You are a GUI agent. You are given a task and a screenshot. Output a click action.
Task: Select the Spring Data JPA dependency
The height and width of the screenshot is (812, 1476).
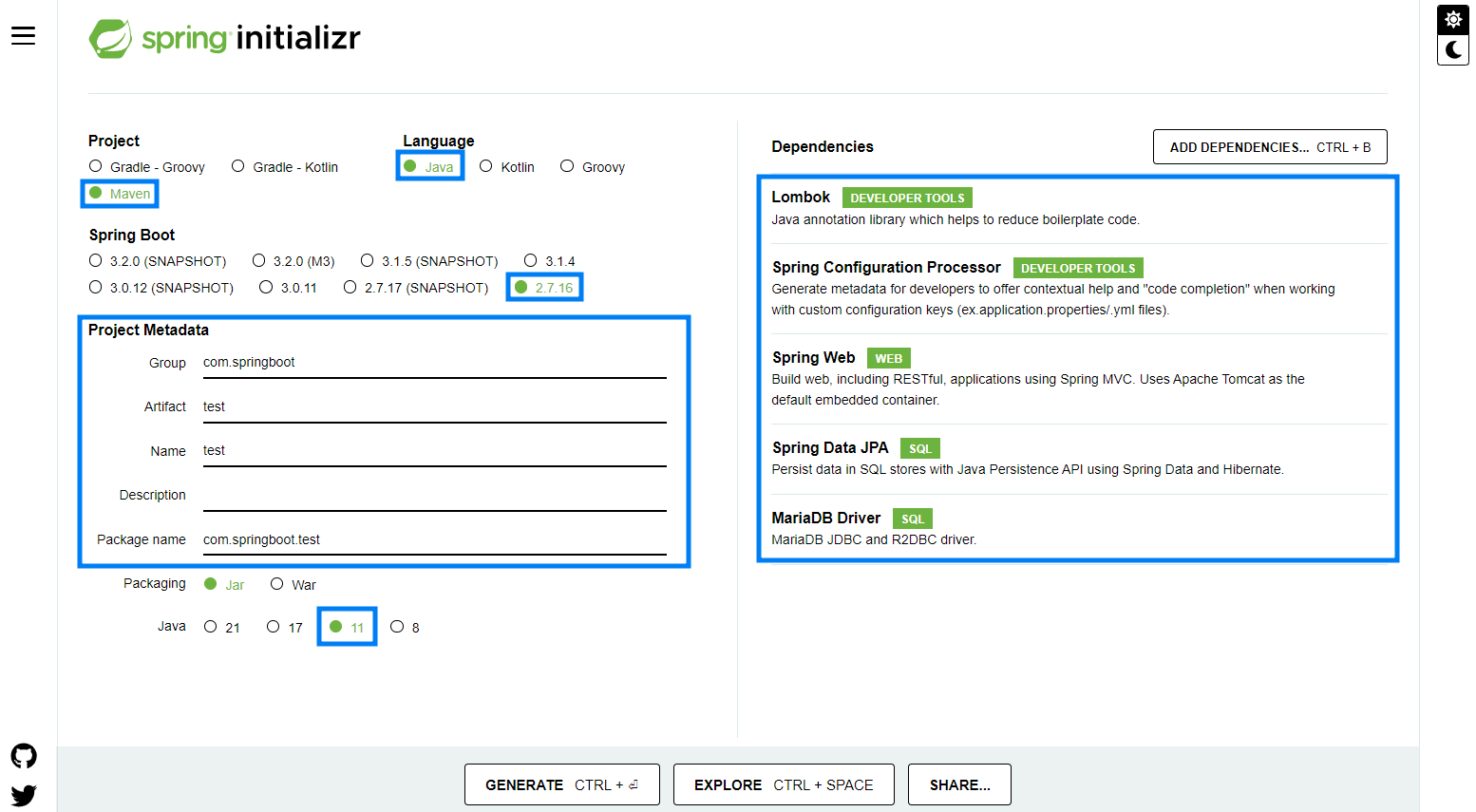click(x=1079, y=459)
